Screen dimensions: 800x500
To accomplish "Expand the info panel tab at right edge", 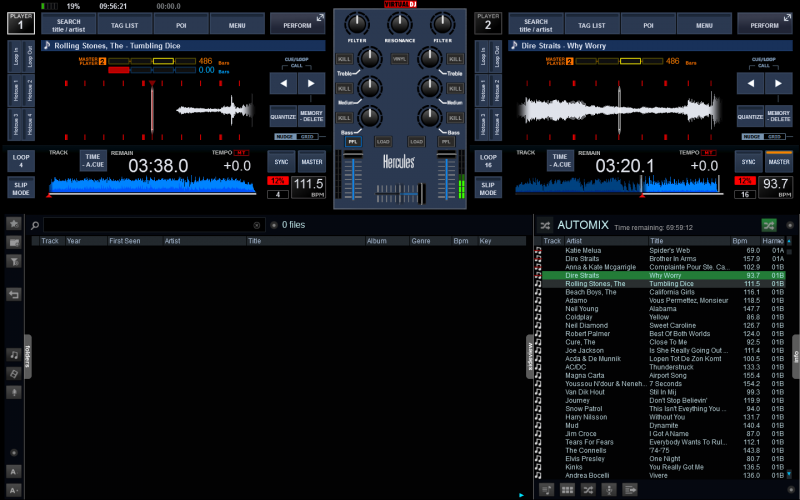I will tap(796, 356).
